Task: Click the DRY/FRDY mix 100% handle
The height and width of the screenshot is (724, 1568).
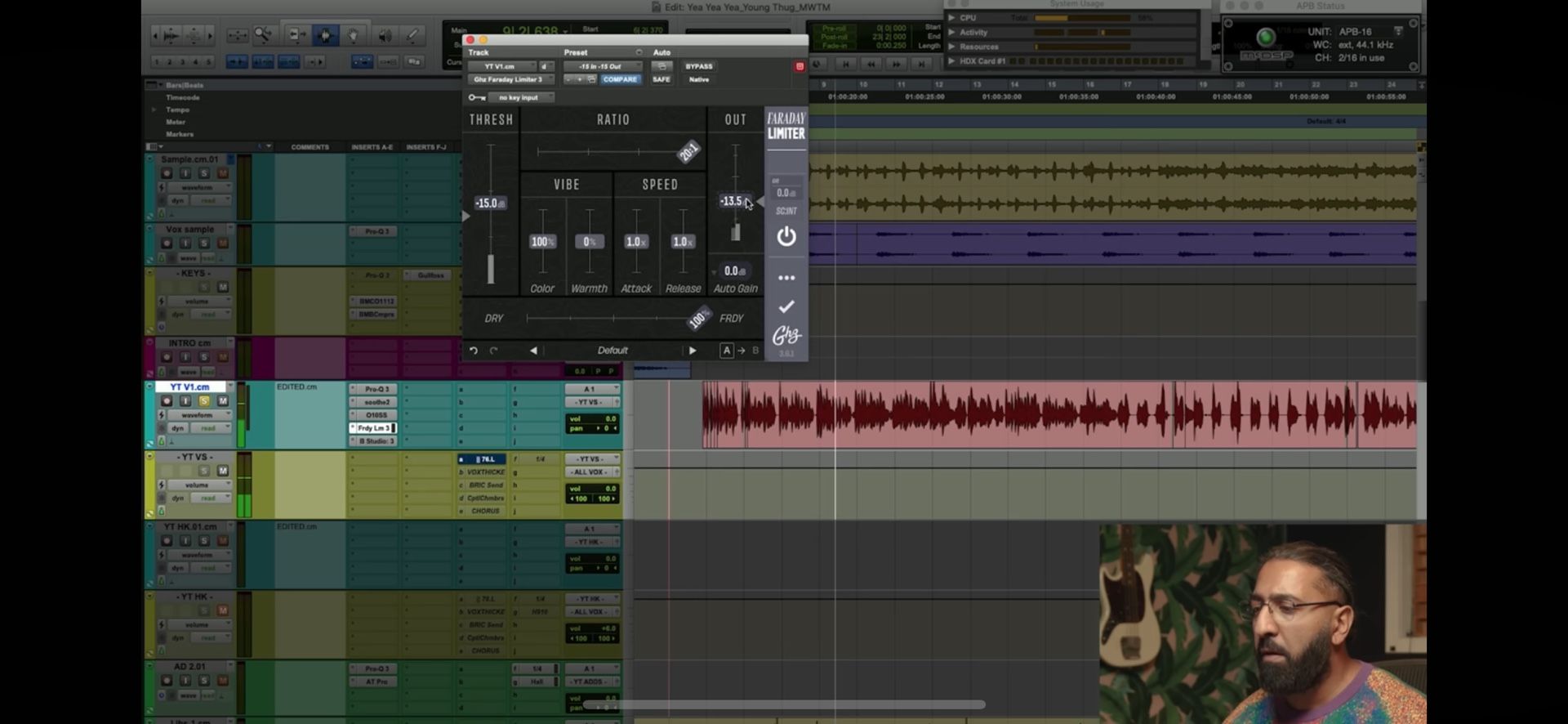Action: (698, 319)
